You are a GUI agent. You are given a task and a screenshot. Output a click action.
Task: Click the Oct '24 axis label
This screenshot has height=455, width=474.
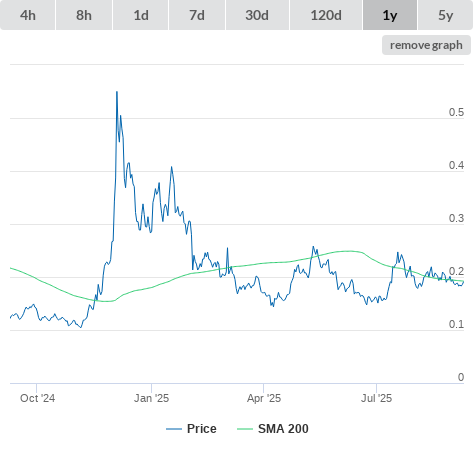pos(37,398)
